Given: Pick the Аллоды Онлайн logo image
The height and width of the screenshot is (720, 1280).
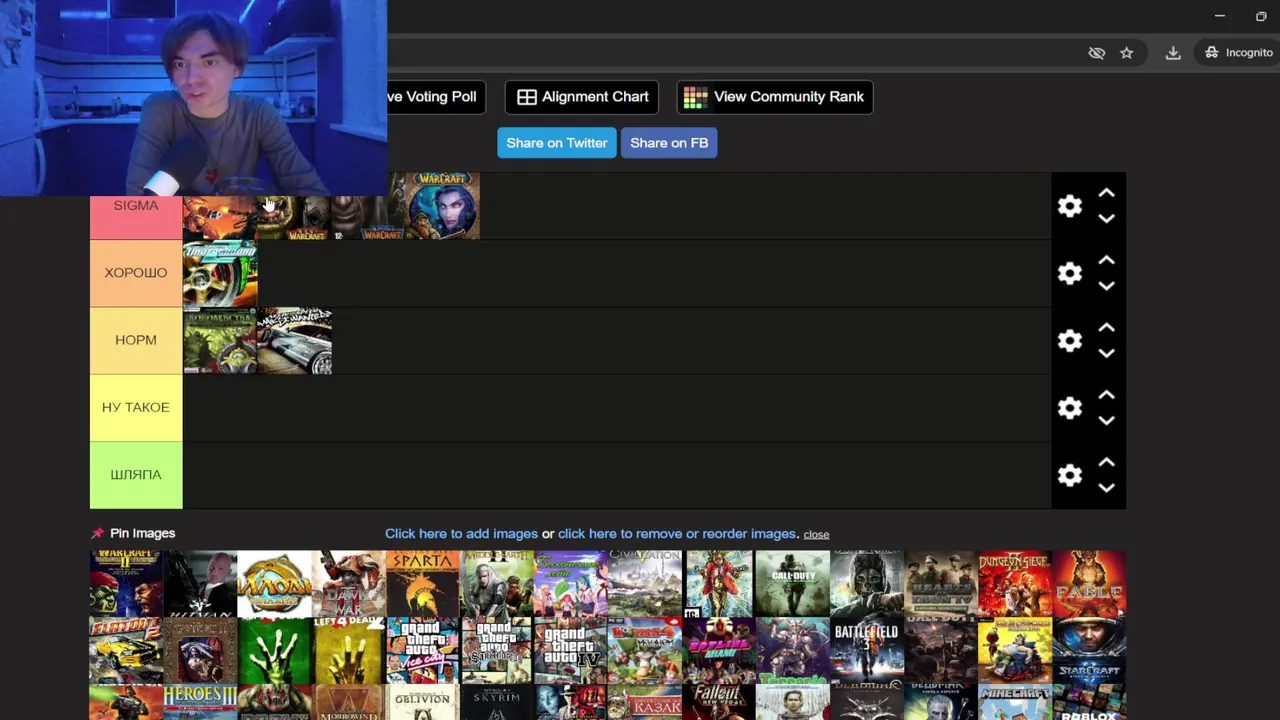Looking at the screenshot, I should (x=274, y=584).
